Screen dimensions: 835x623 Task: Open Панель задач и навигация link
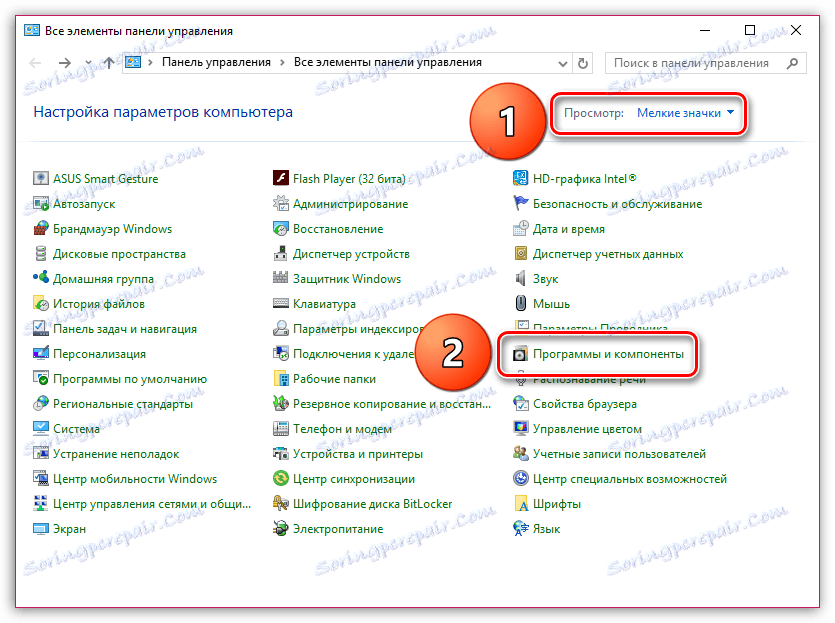click(125, 329)
